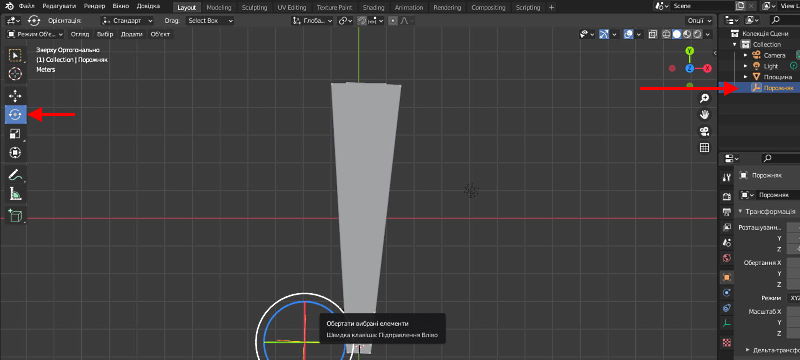The image size is (800, 360).
Task: Open the Render properties tab
Action: point(727,196)
